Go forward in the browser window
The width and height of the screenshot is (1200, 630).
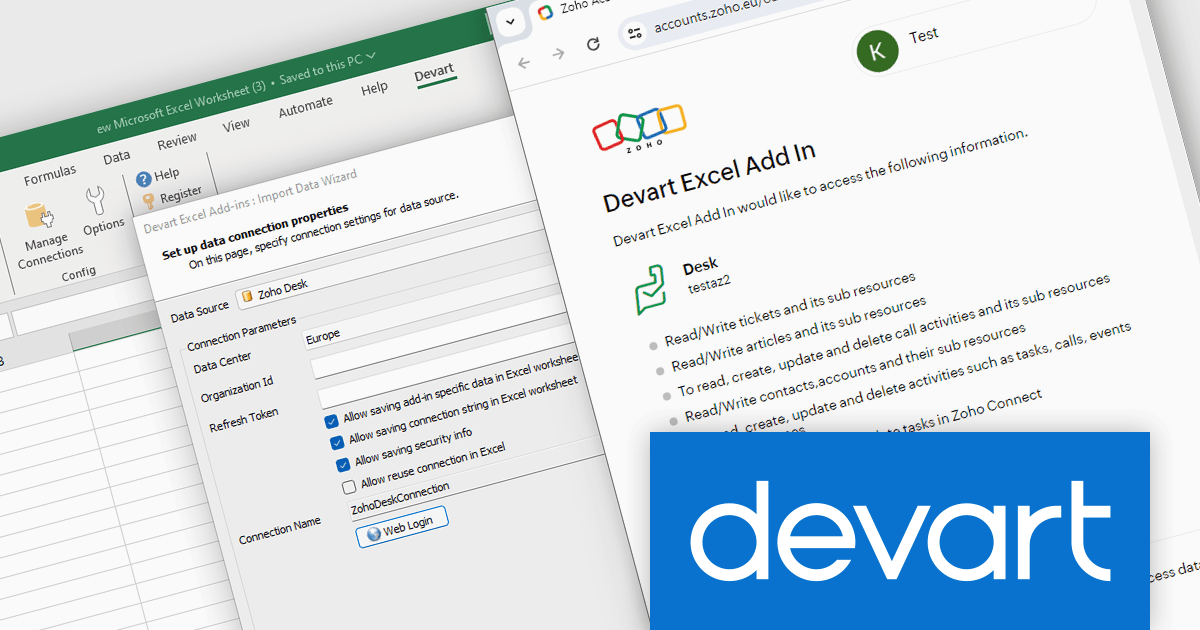[558, 53]
